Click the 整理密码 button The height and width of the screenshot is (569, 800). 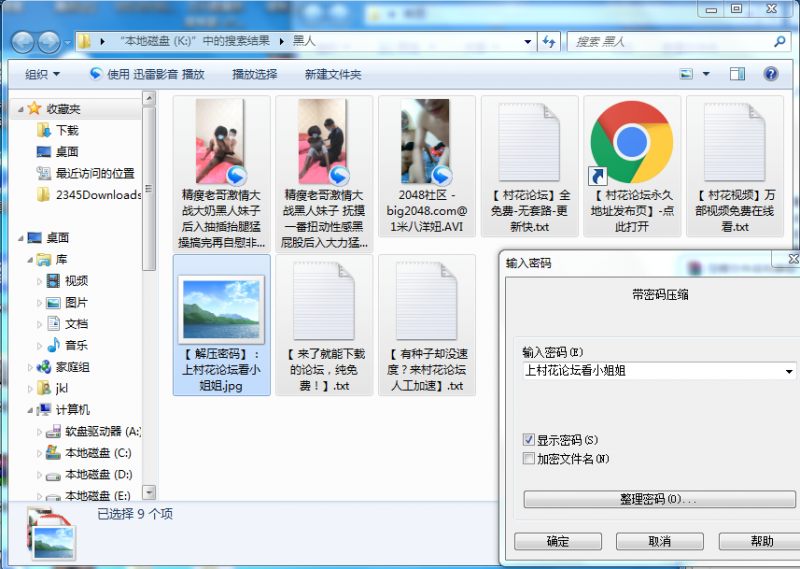point(659,499)
